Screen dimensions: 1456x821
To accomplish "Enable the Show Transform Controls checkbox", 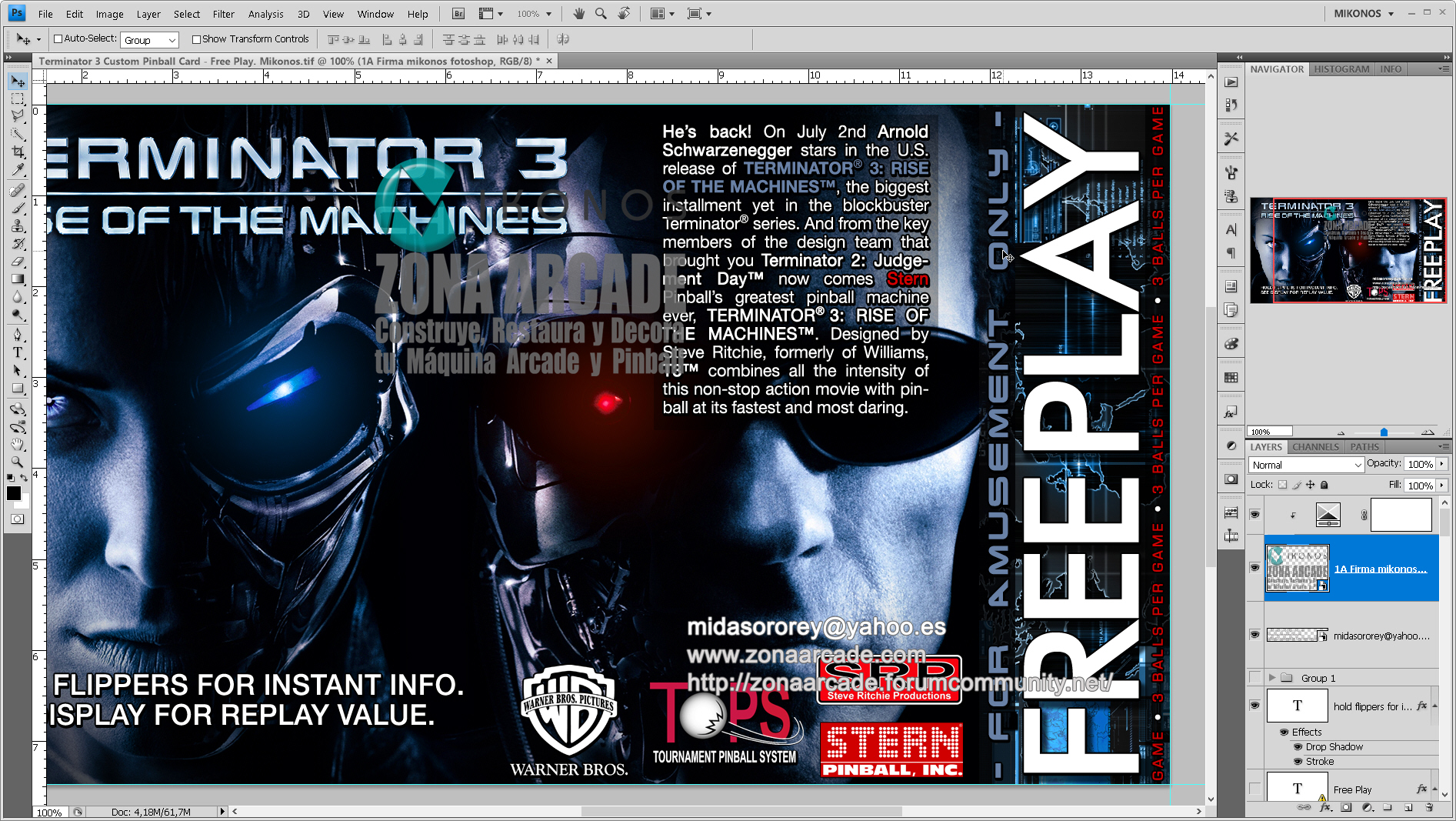I will pos(196,39).
